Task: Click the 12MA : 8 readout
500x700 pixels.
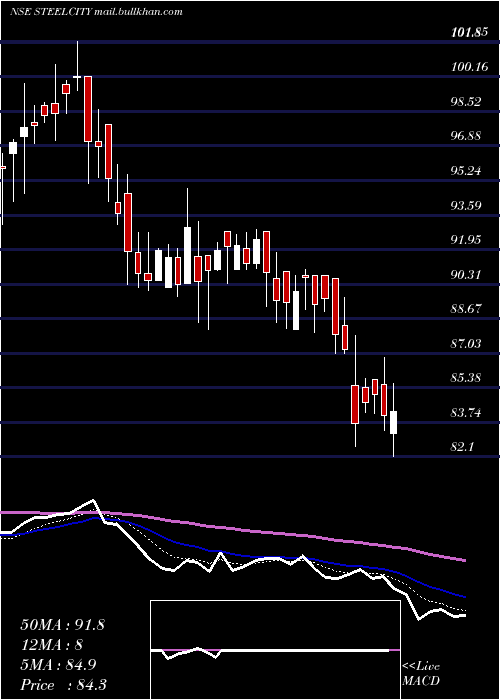Action: coord(51,645)
